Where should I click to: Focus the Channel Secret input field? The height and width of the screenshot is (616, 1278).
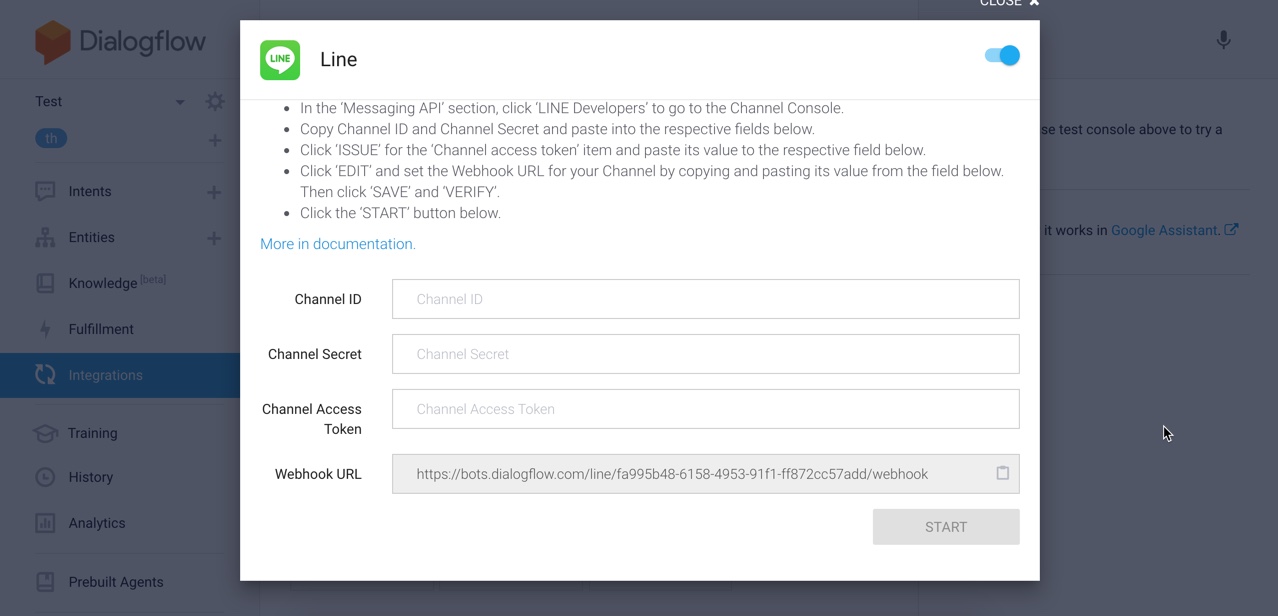(705, 354)
